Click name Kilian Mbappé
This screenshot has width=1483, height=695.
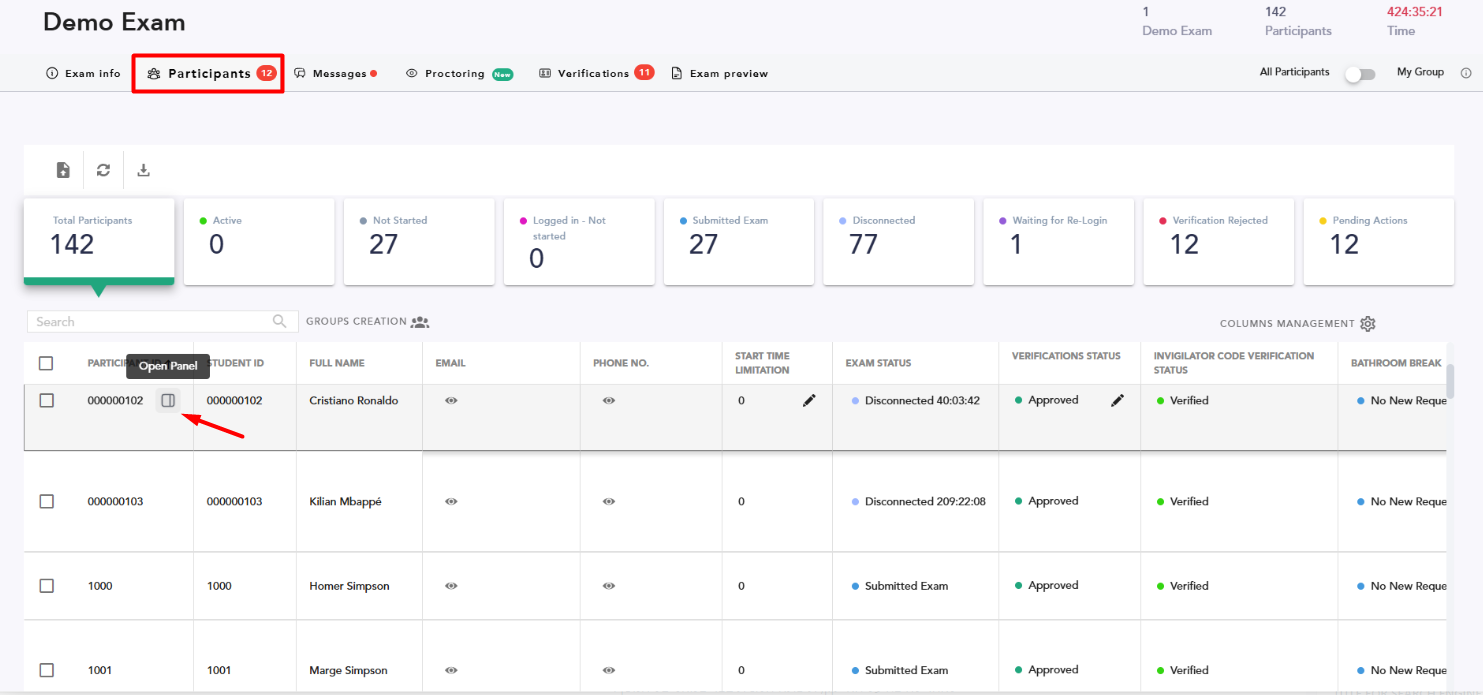(x=345, y=502)
